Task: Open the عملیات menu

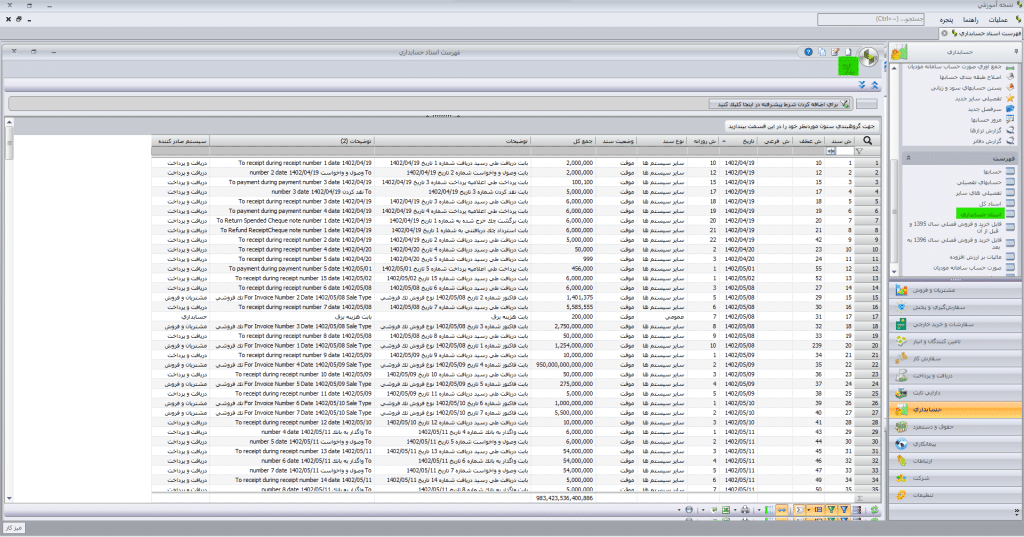Action: pyautogui.click(x=998, y=20)
